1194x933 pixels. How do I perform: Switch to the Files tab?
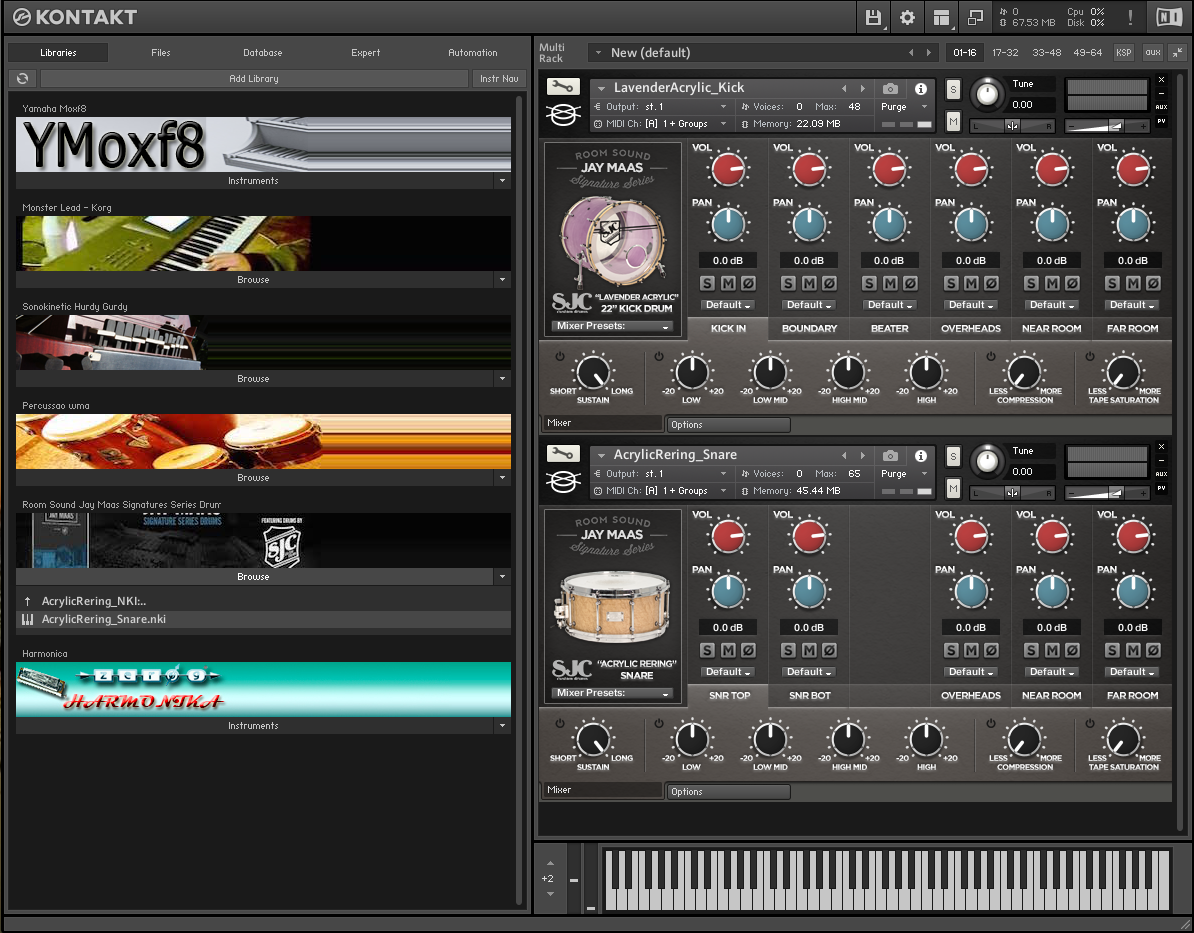161,53
